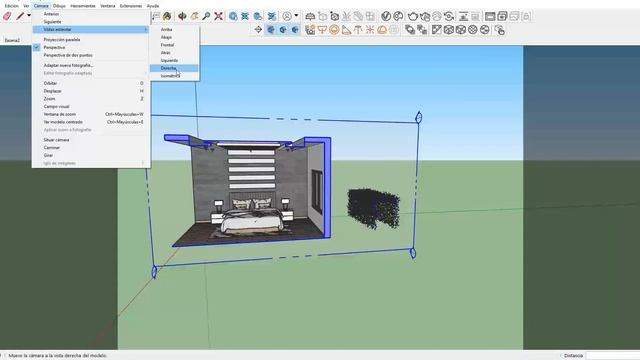Click the camera box icon in top toolbar
Screen dimensions: 640x360
coord(334,16)
